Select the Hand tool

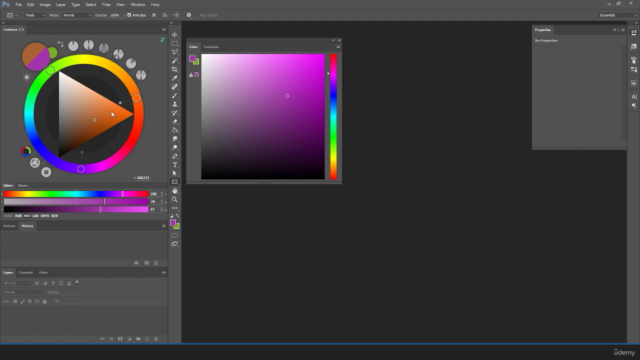[175, 191]
